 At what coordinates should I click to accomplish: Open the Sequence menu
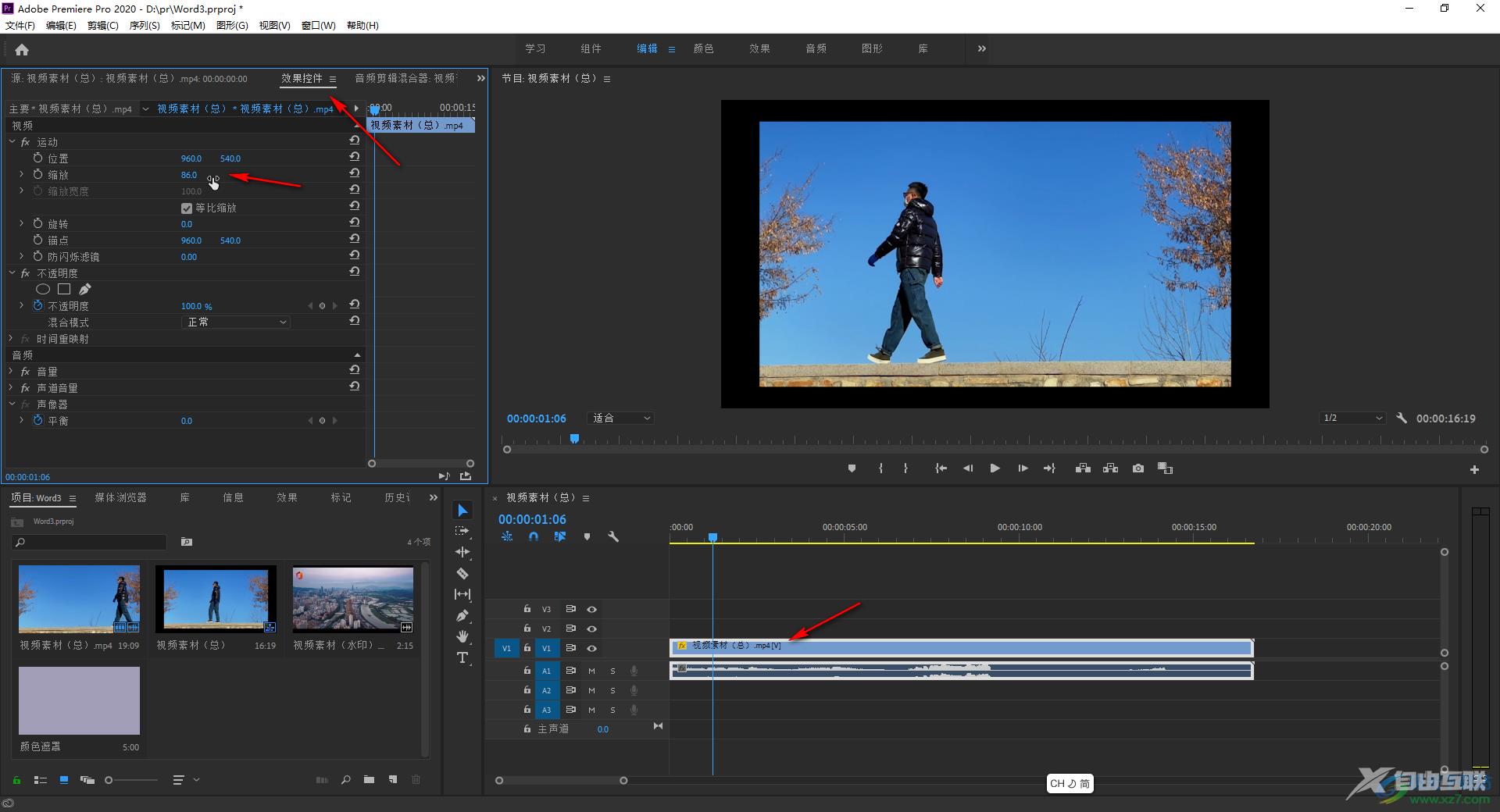(145, 26)
